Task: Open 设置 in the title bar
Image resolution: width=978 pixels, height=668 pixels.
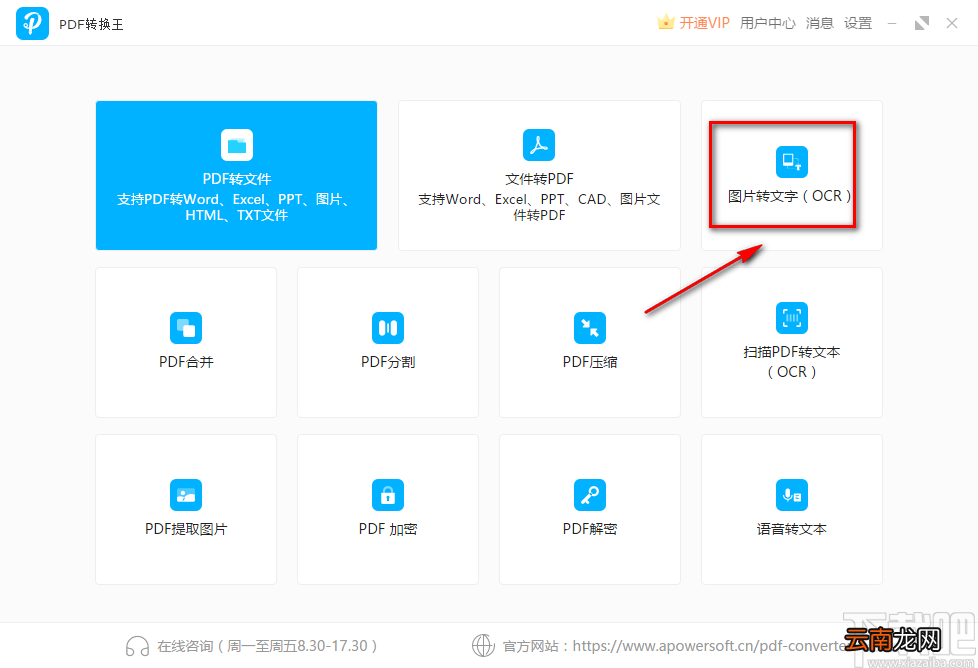Action: click(858, 23)
